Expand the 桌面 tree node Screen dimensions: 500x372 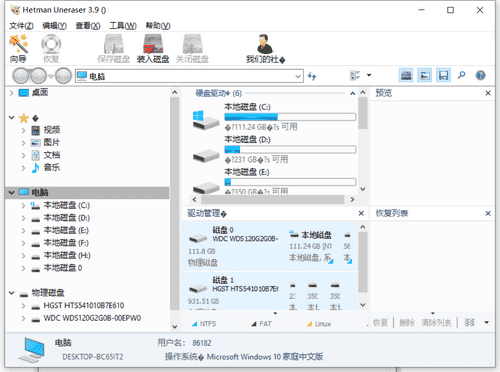click(12, 93)
